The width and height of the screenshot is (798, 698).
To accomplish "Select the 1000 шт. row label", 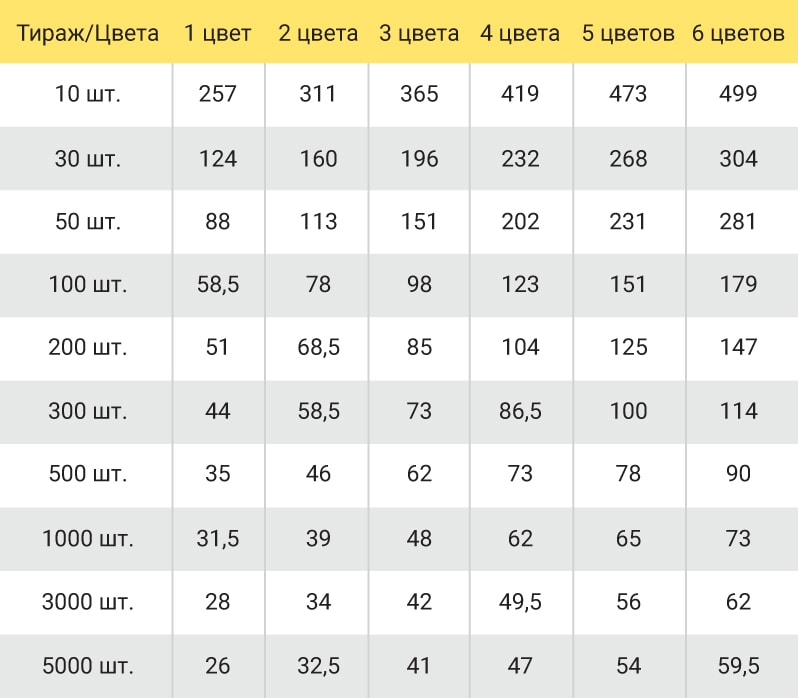I will [88, 539].
